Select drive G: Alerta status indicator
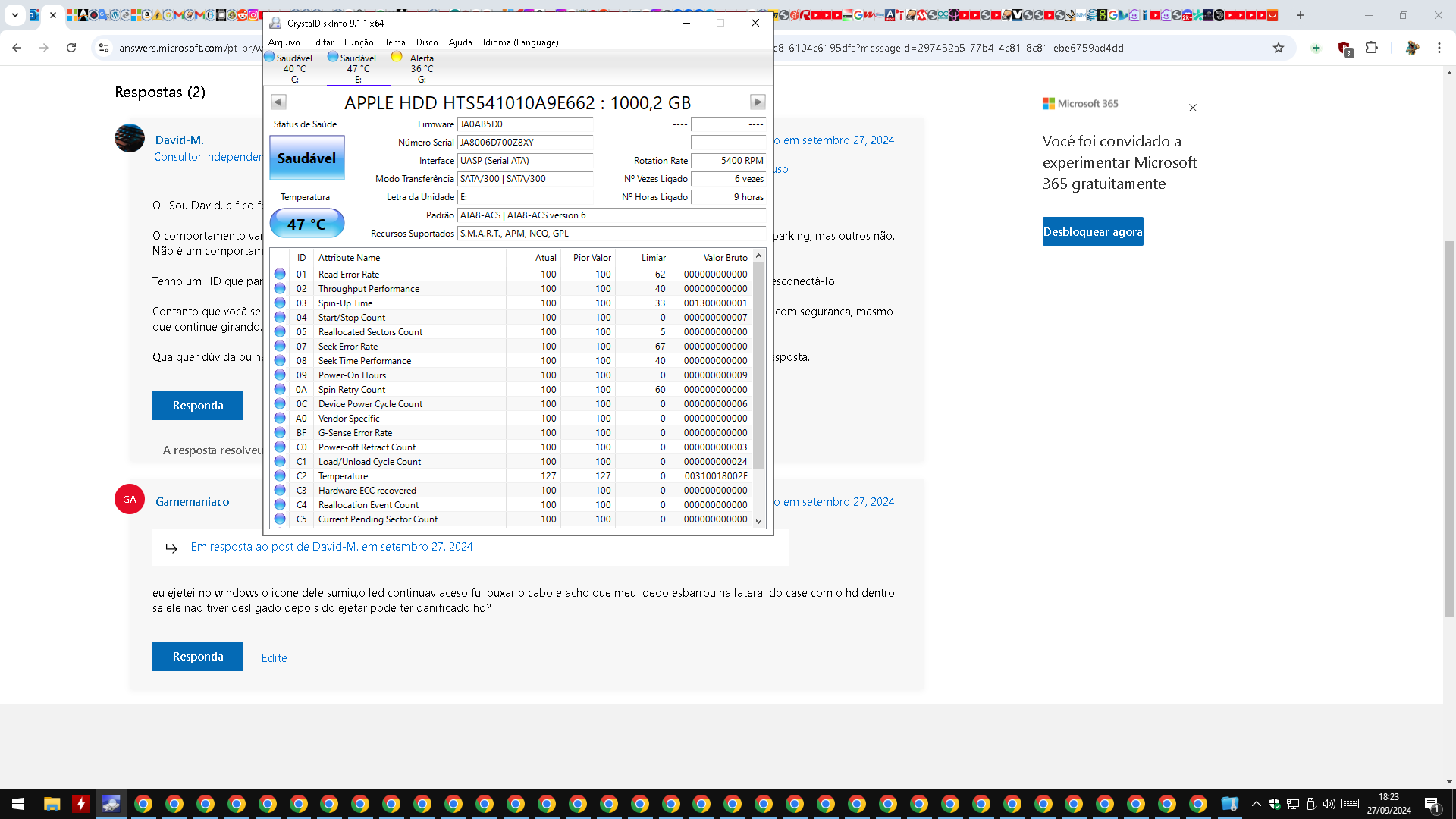Screen dimensions: 1456x819 pos(416,67)
